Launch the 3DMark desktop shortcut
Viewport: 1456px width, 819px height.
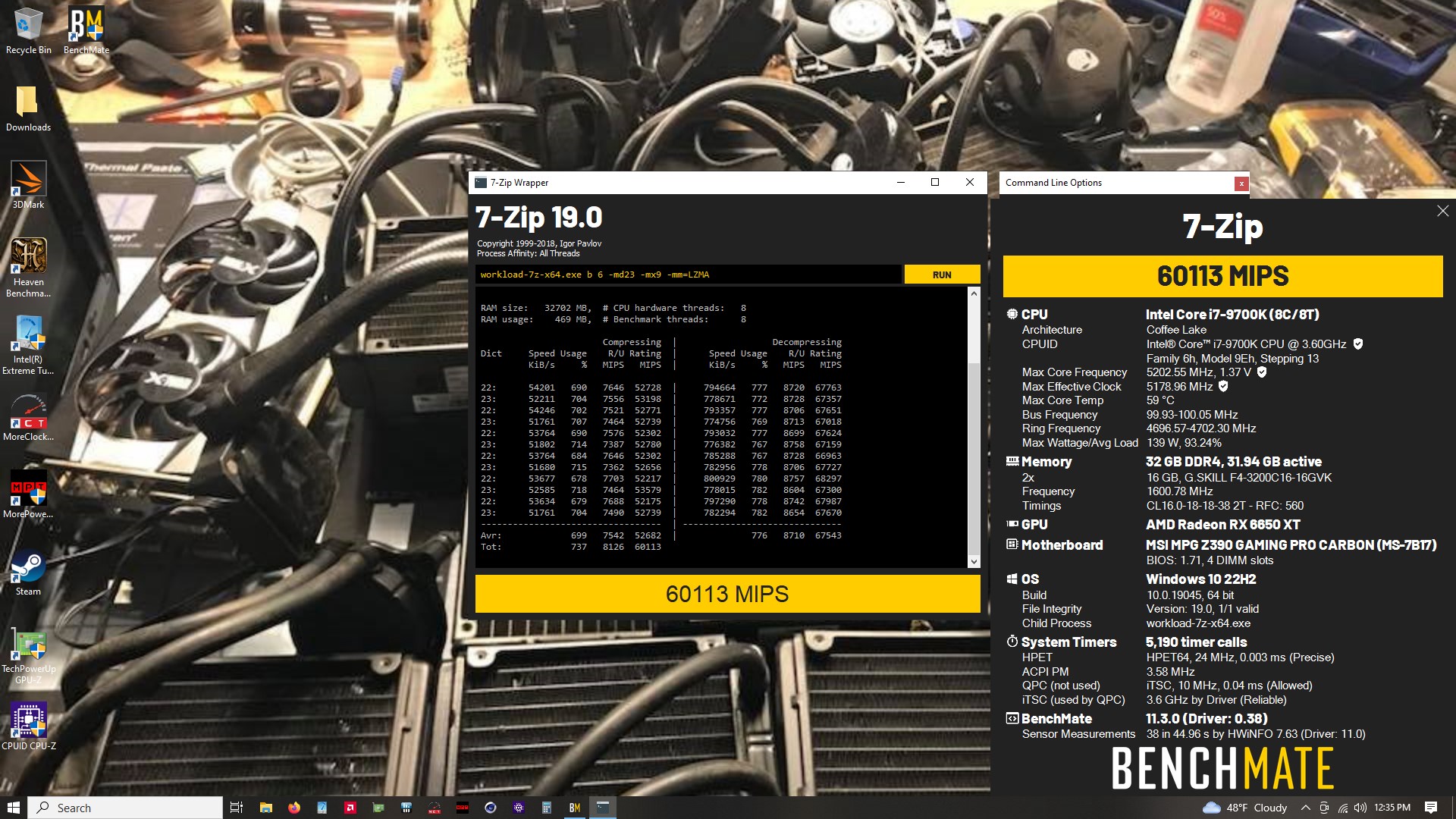28,185
